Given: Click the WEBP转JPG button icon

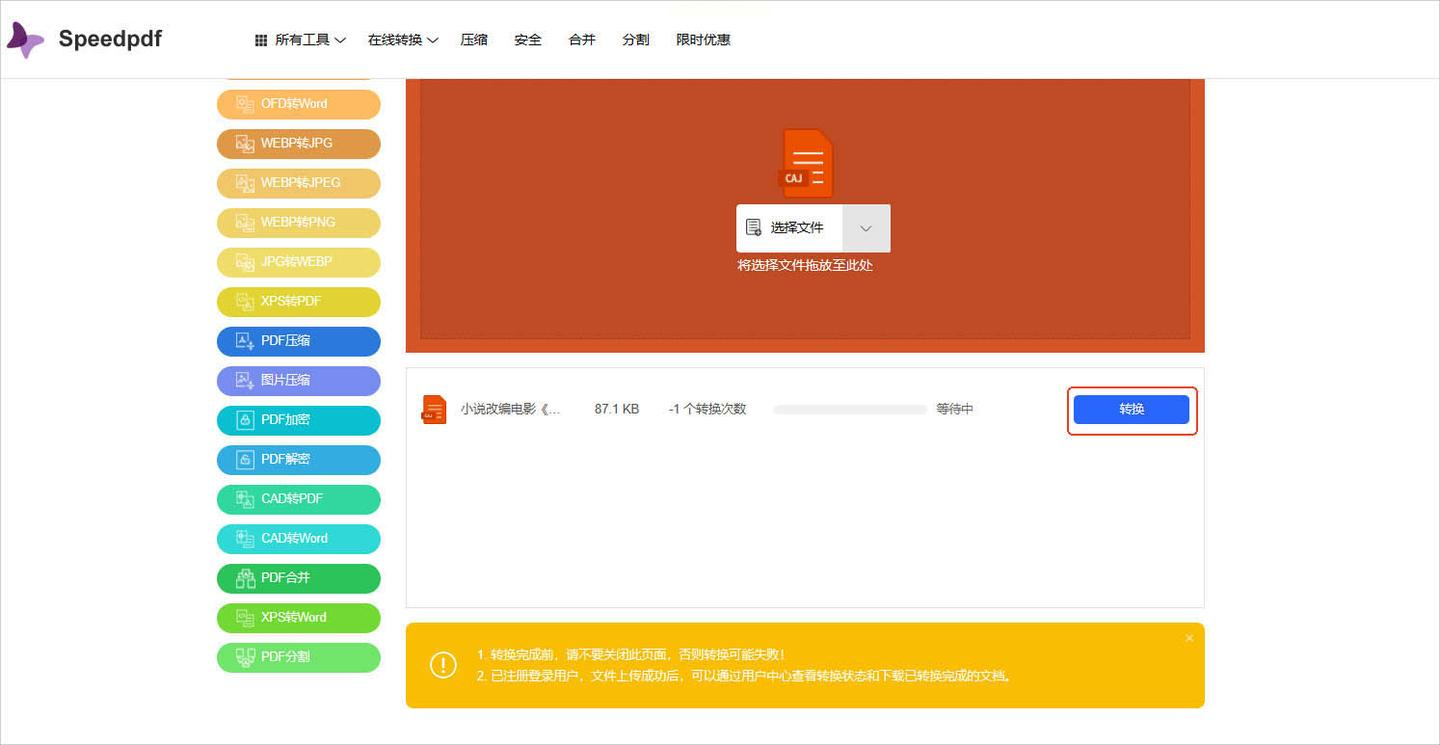Looking at the screenshot, I should coord(245,143).
